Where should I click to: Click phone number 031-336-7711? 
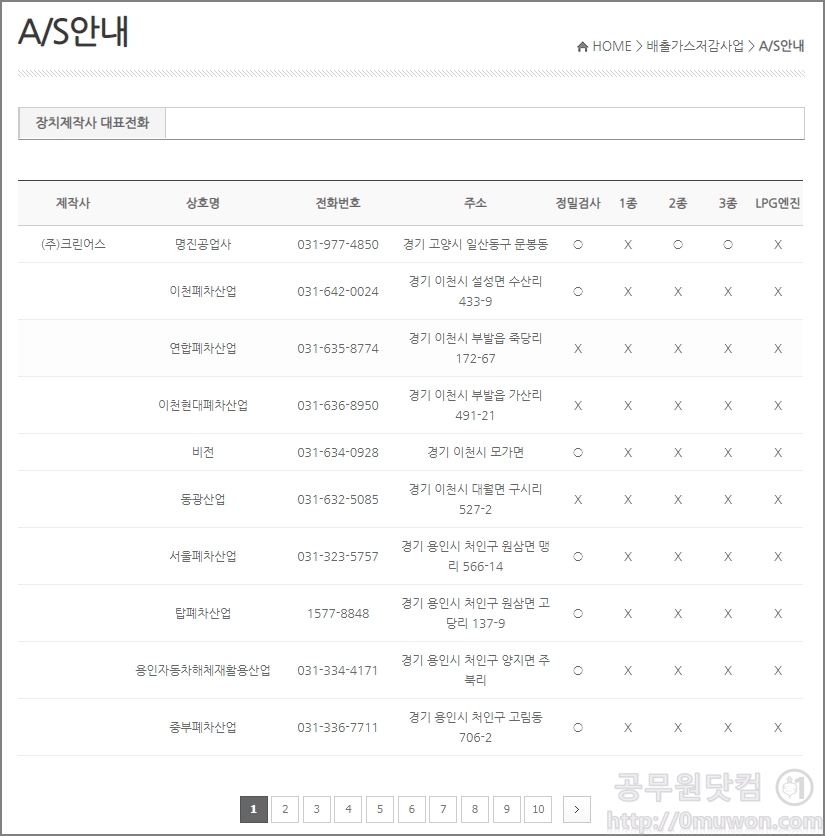click(x=338, y=728)
